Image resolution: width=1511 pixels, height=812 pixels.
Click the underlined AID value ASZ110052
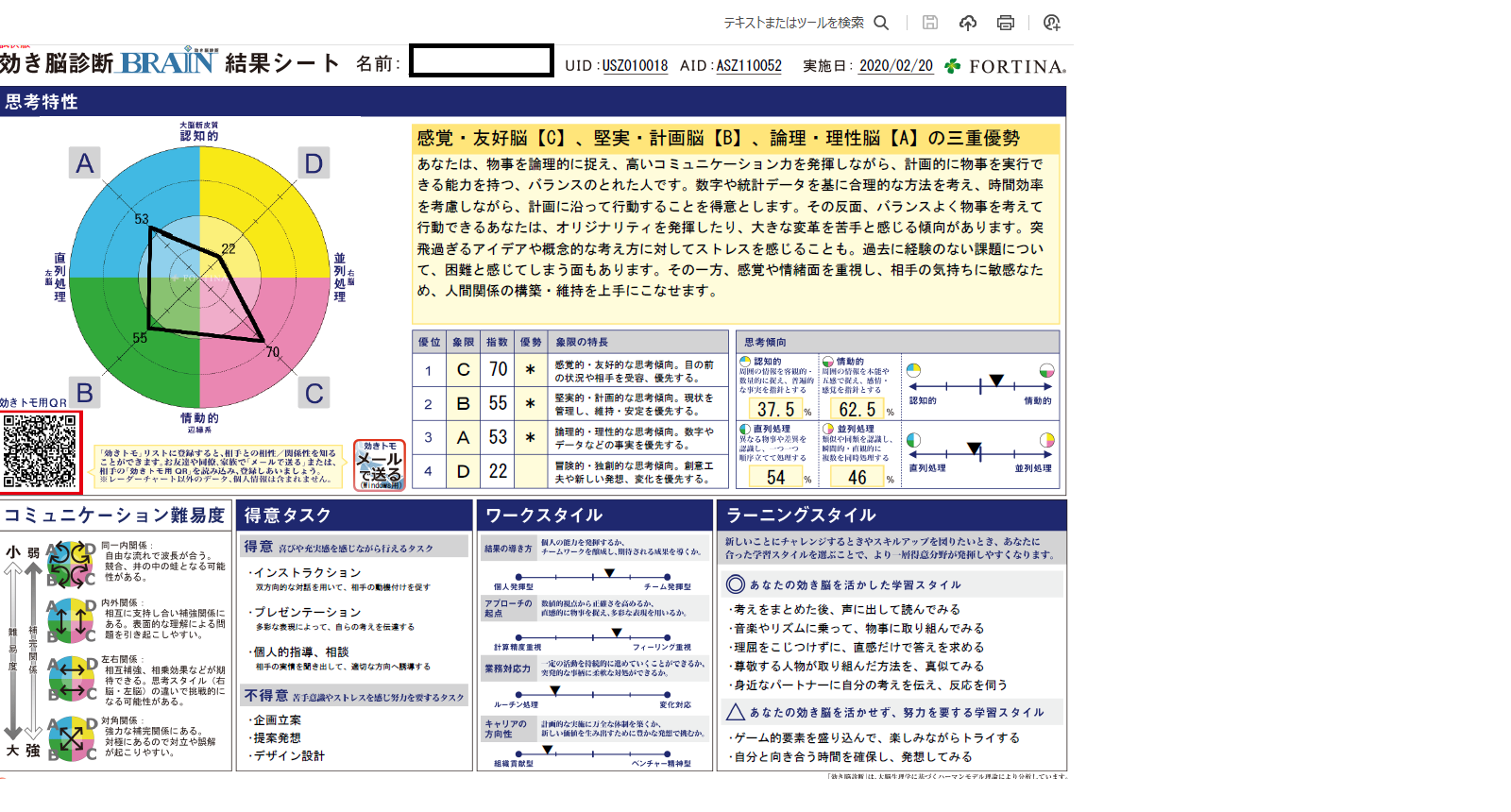pos(749,66)
